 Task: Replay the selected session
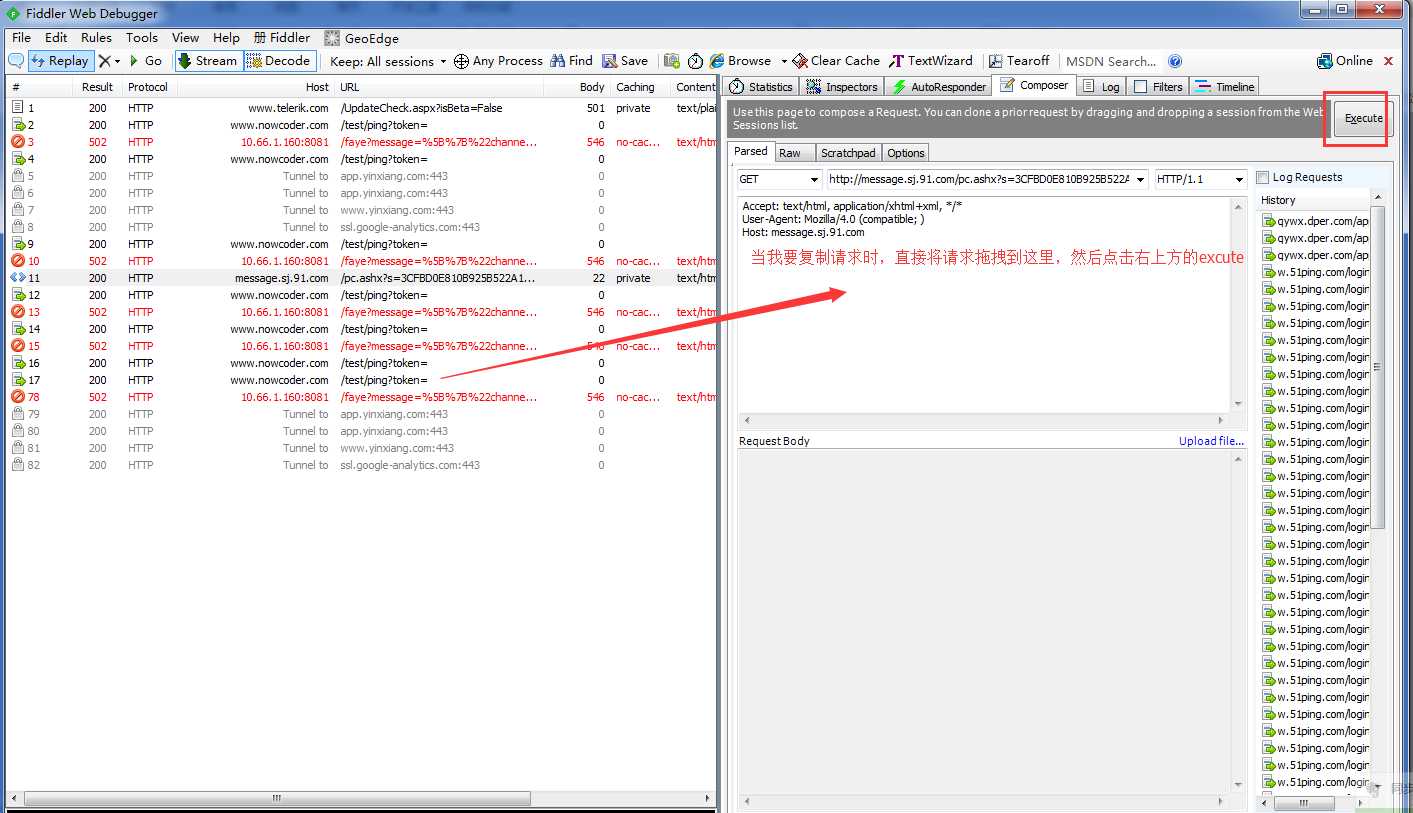click(x=60, y=61)
